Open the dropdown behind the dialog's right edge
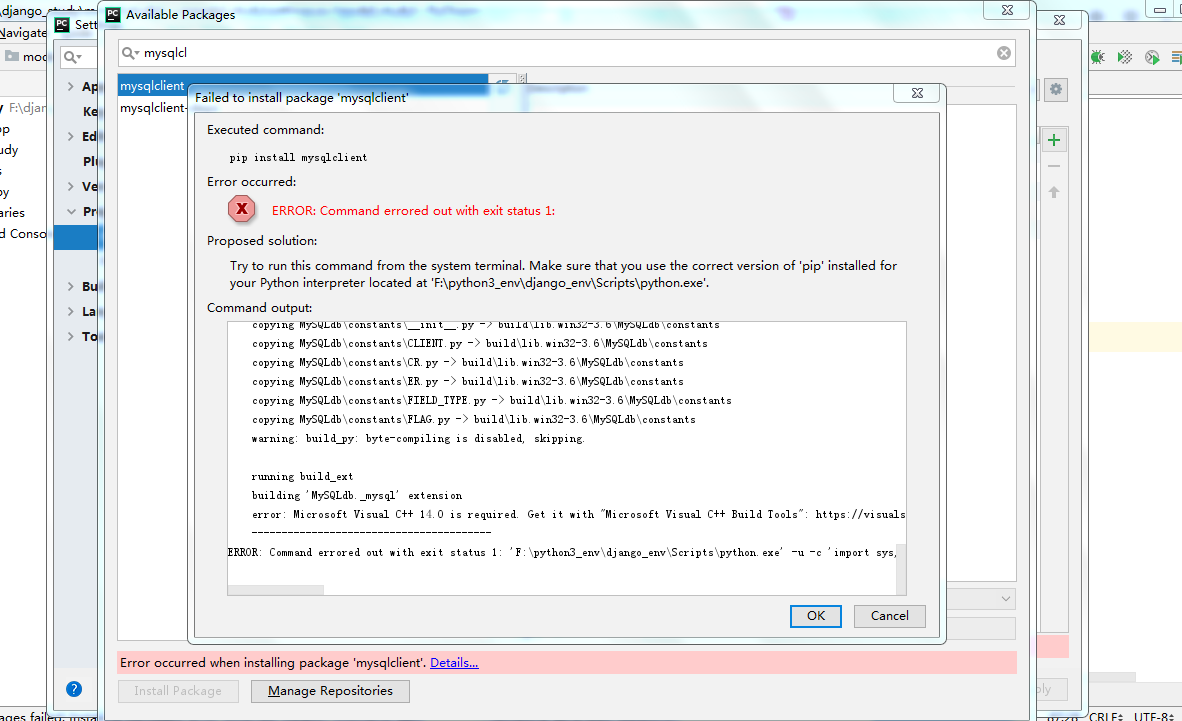Screen dimensions: 1182x721 pyautogui.click(x=1006, y=599)
